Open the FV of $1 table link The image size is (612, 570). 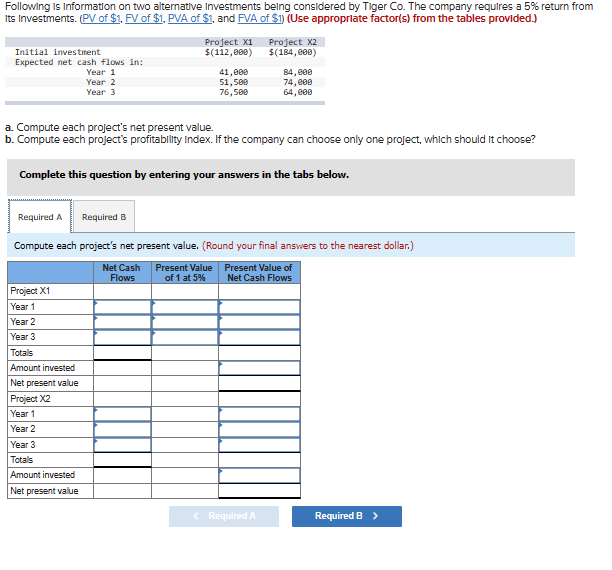[x=144, y=18]
